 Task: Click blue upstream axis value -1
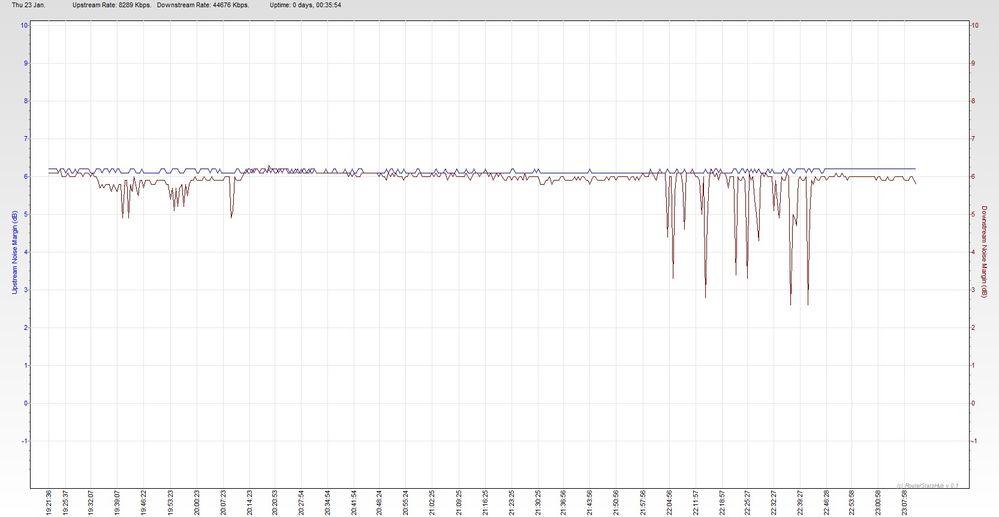coord(24,441)
